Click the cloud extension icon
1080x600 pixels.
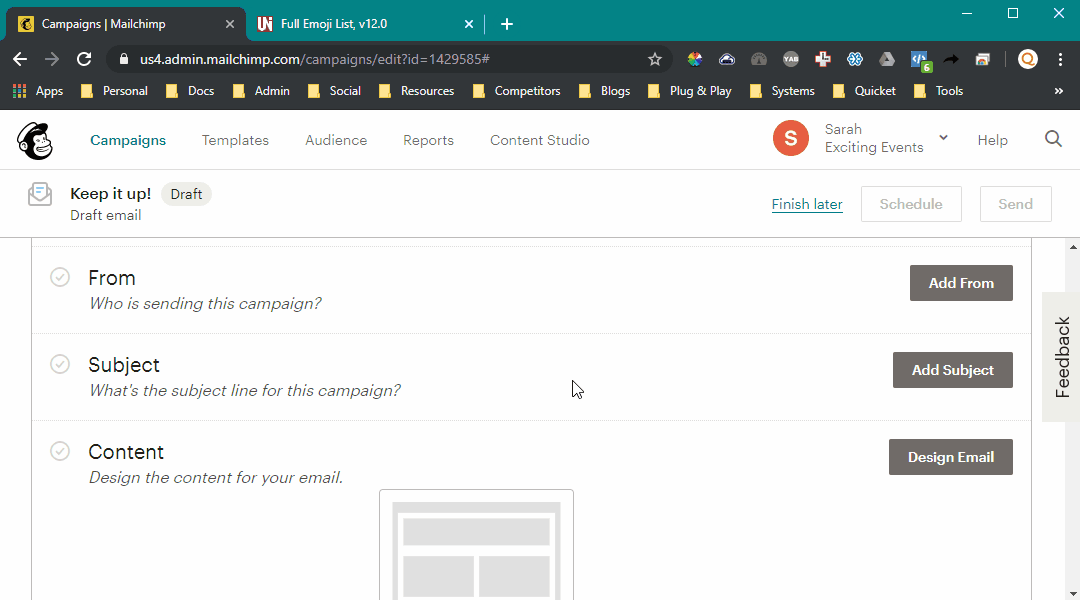(x=727, y=59)
